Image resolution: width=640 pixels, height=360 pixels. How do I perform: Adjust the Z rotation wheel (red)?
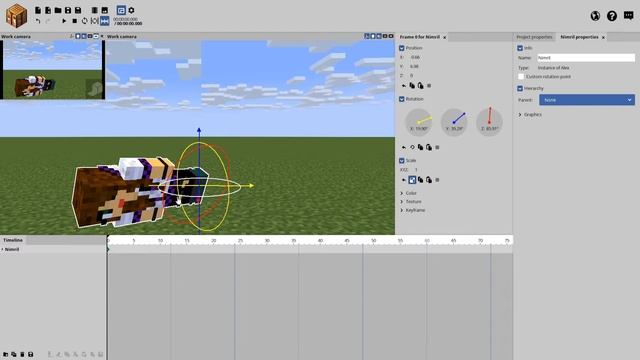click(x=489, y=122)
